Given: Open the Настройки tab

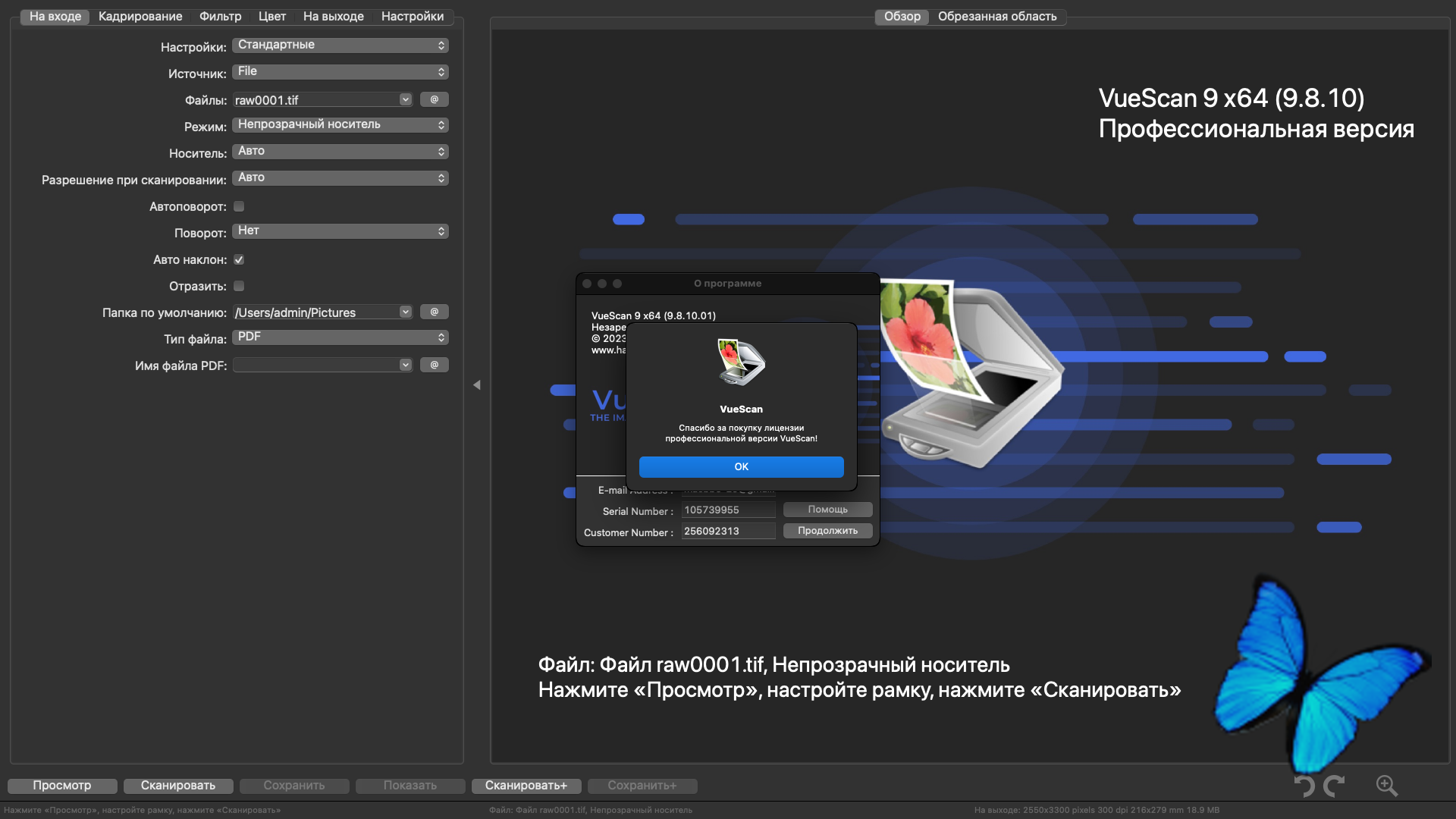Looking at the screenshot, I should (413, 17).
